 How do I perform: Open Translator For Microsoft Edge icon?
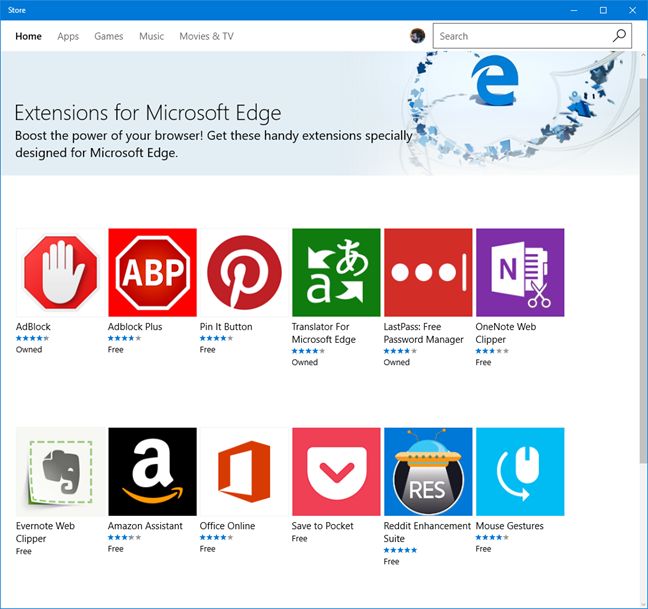point(336,272)
